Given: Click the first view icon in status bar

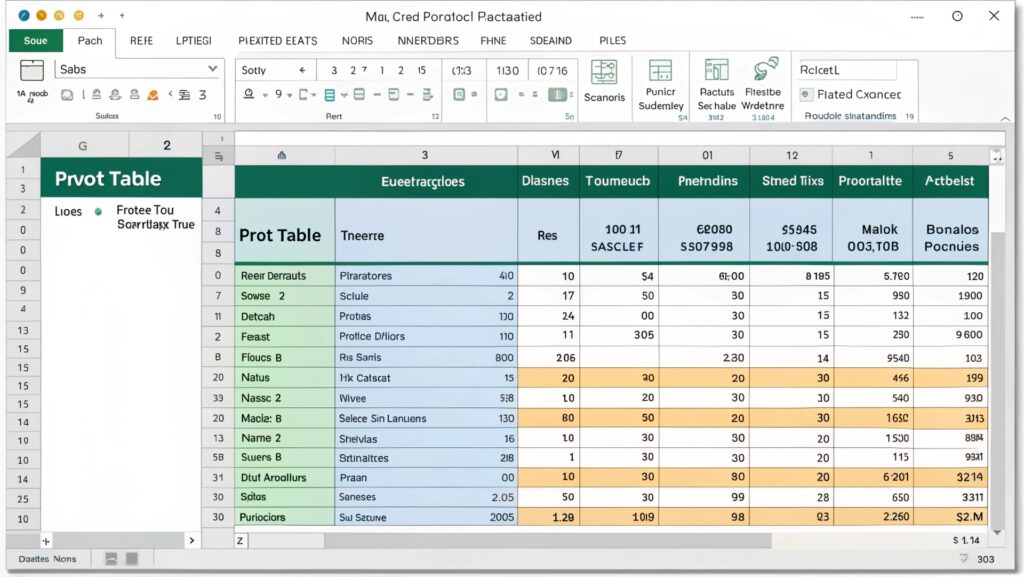Looking at the screenshot, I should (x=111, y=559).
